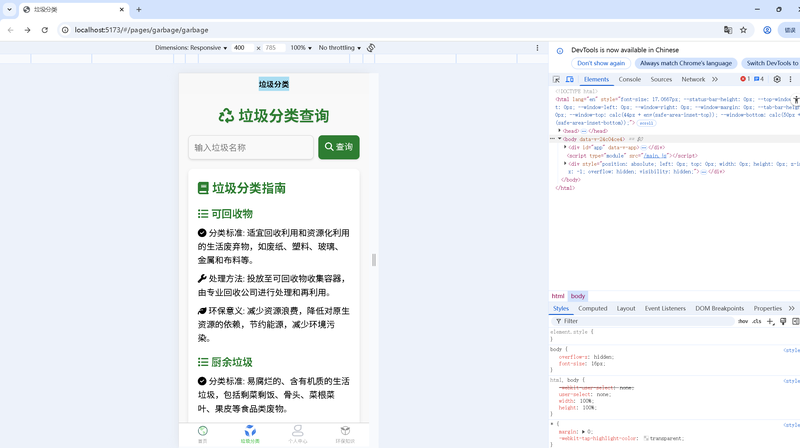Click the main.js script source link
This screenshot has width=800, height=448.
coord(655,156)
